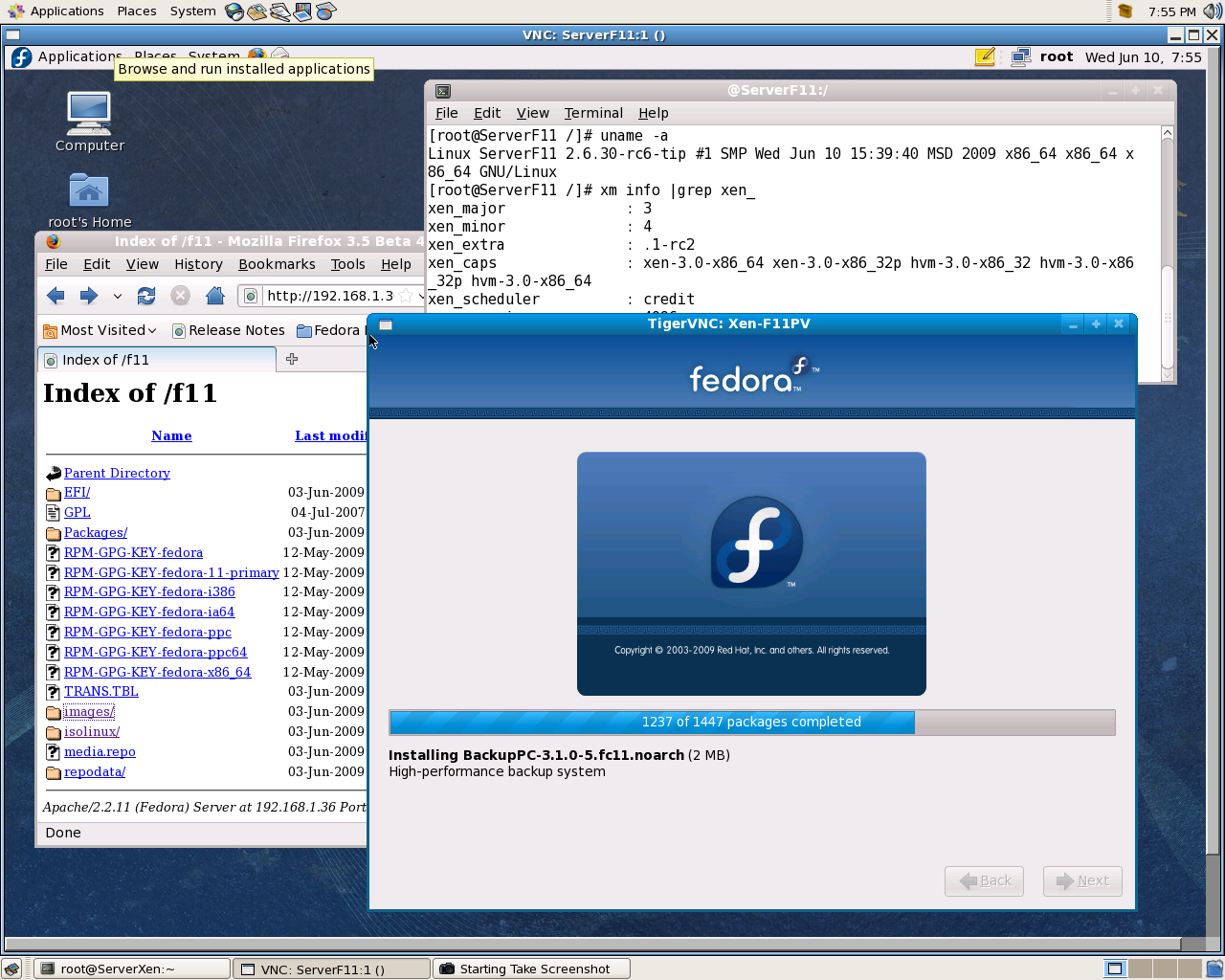Open the Fedora bookmarks folder in Firefox toolbar
The height and width of the screenshot is (980, 1225).
pyautogui.click(x=329, y=330)
